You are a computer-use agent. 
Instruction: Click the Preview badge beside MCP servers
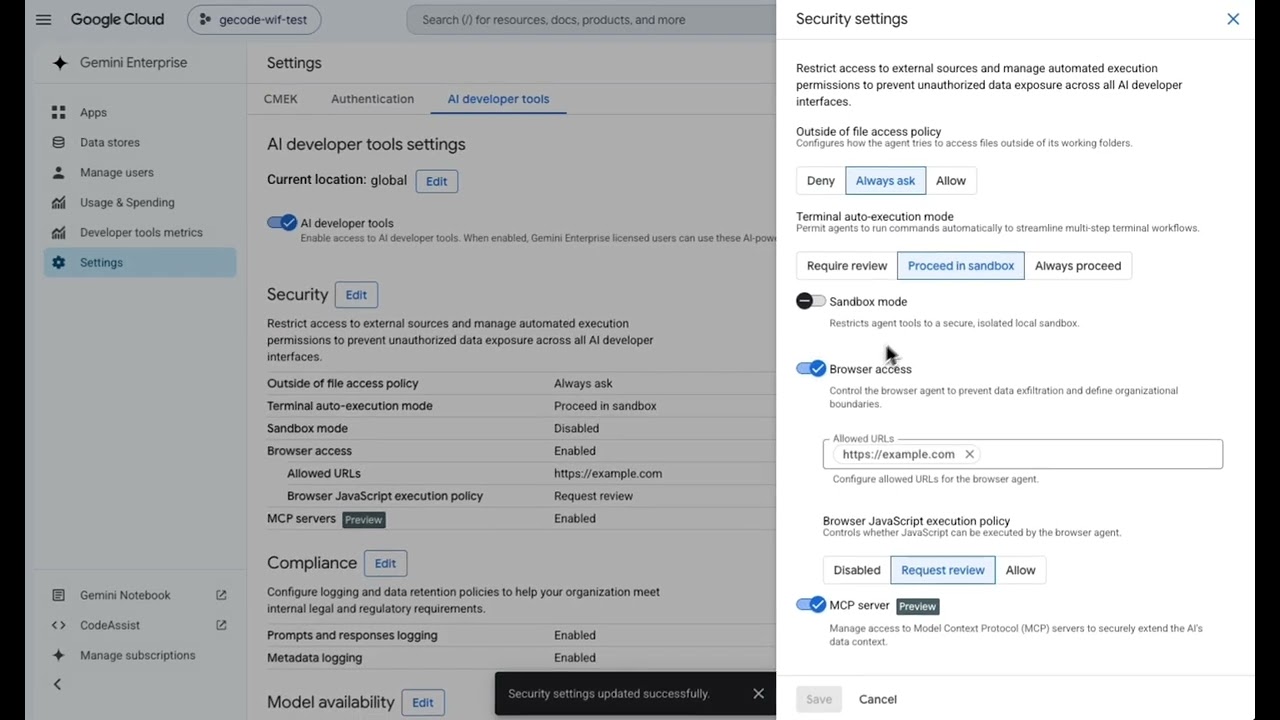[x=364, y=520]
